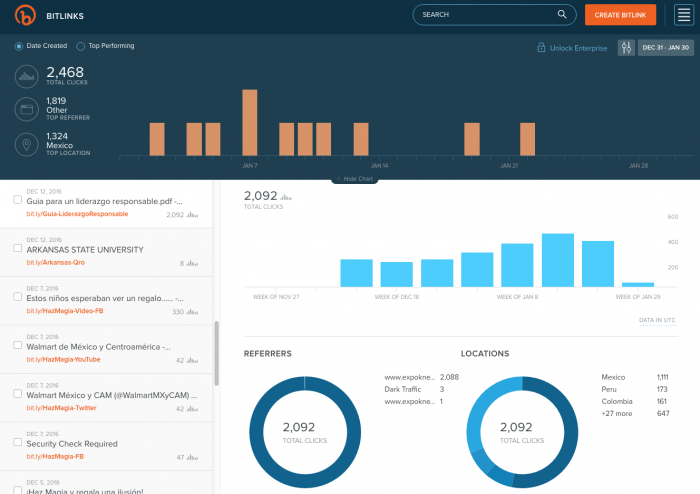The width and height of the screenshot is (700, 494).
Task: Open the bit.ly/Arkansas-Qro link
Action: pyautogui.click(x=55, y=262)
